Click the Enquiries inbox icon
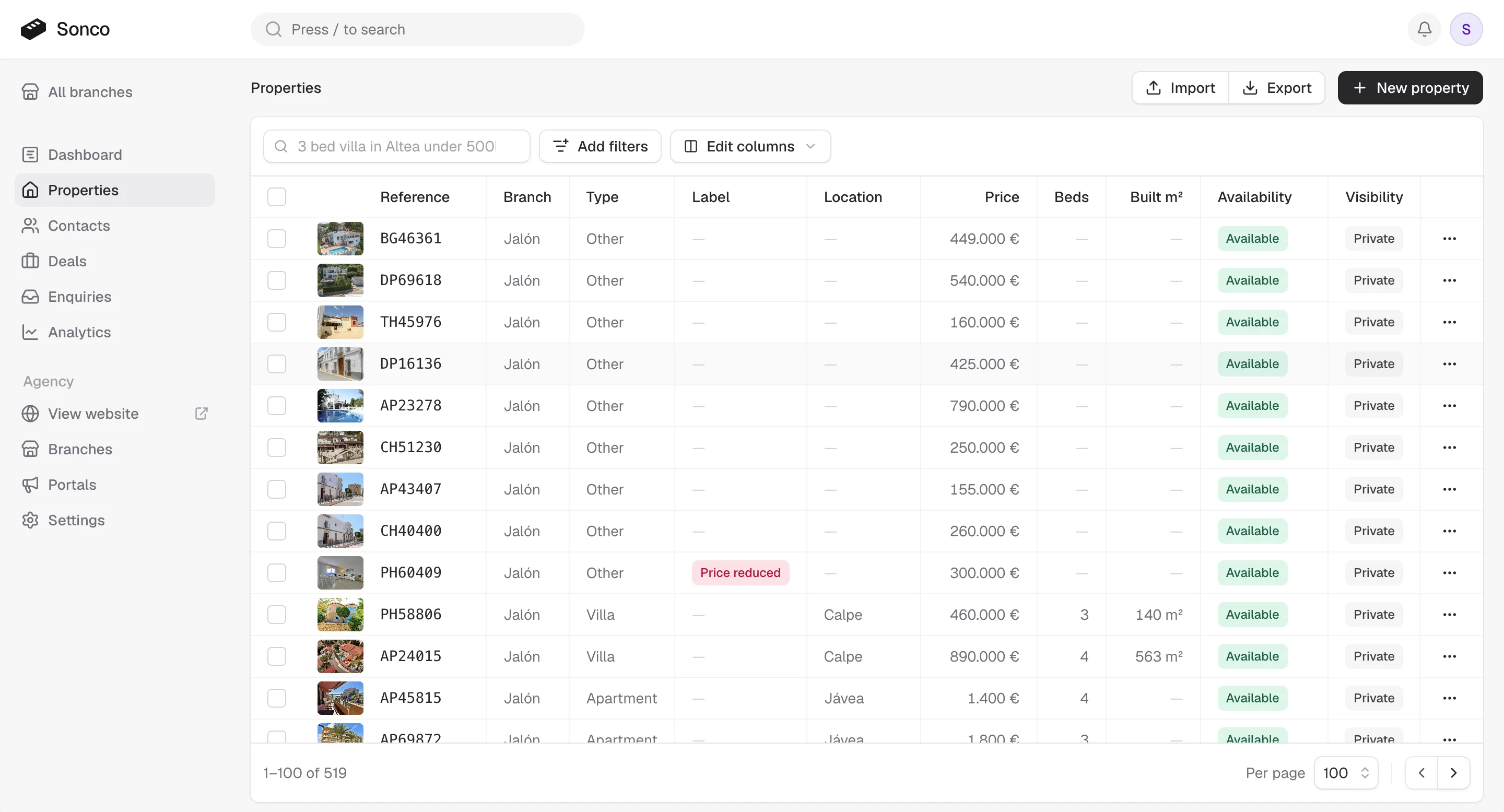 point(30,297)
